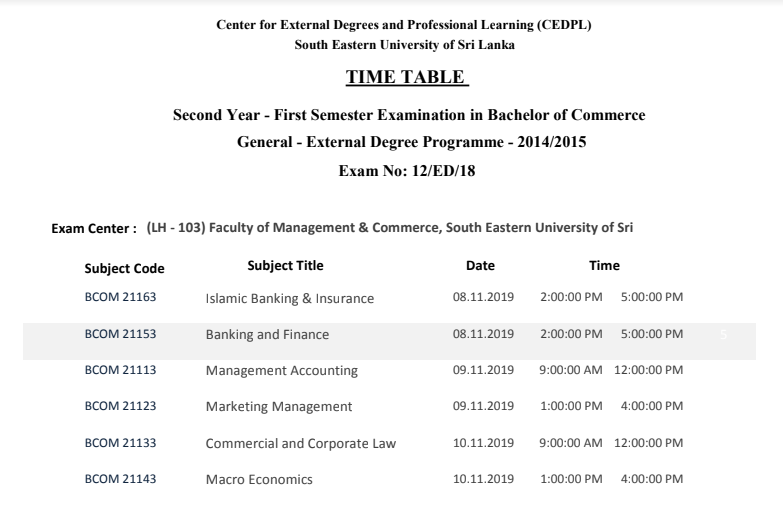Image resolution: width=783 pixels, height=517 pixels.
Task: Click the Subject Title column header
Action: 285,266
